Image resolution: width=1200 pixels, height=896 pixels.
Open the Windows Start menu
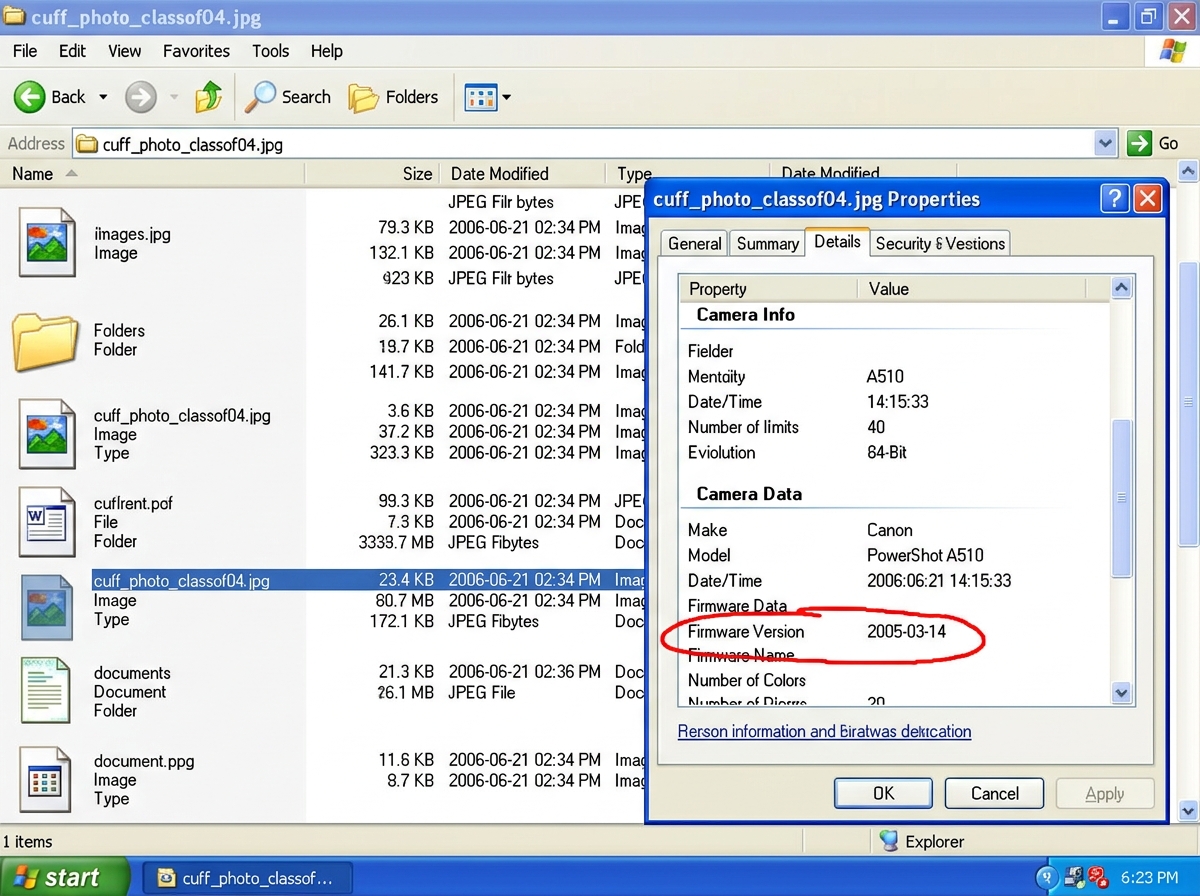(x=64, y=877)
